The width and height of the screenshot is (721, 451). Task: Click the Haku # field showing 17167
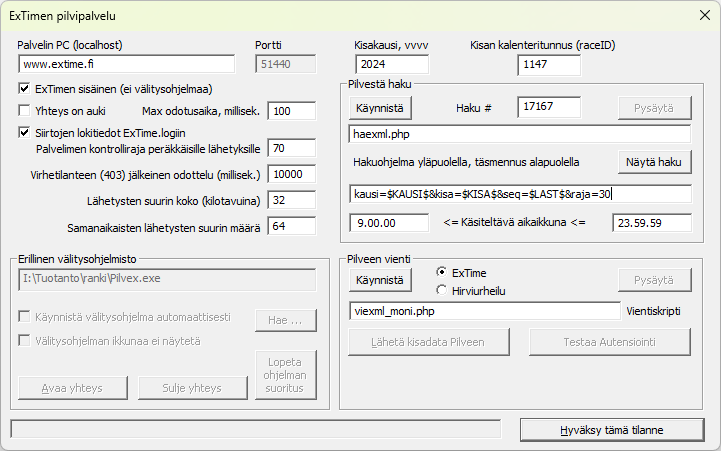[555, 107]
